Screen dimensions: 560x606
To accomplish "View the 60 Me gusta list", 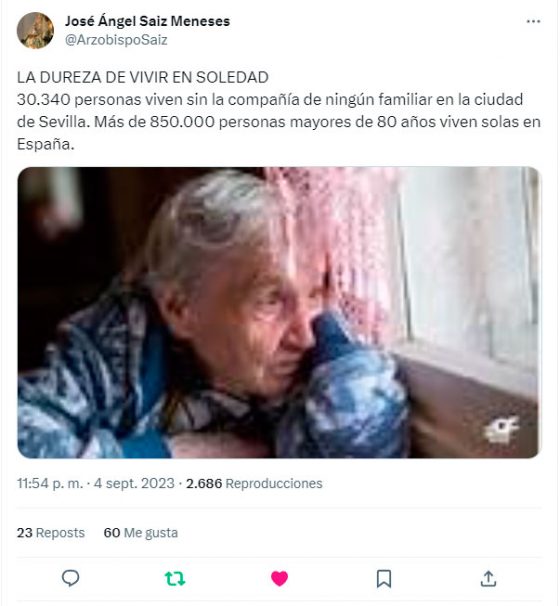I will click(x=141, y=533).
